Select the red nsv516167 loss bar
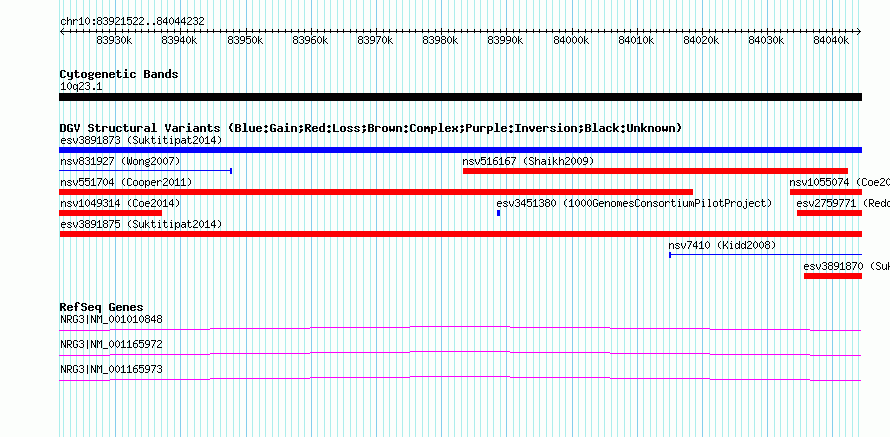The image size is (890, 437). 655,171
